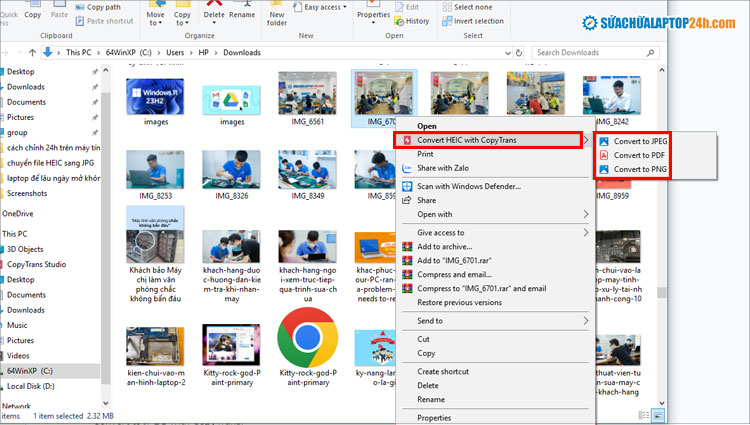Screen dimensions: 750x425
Task: Click the Edit ribbon icon
Action: 399,7
